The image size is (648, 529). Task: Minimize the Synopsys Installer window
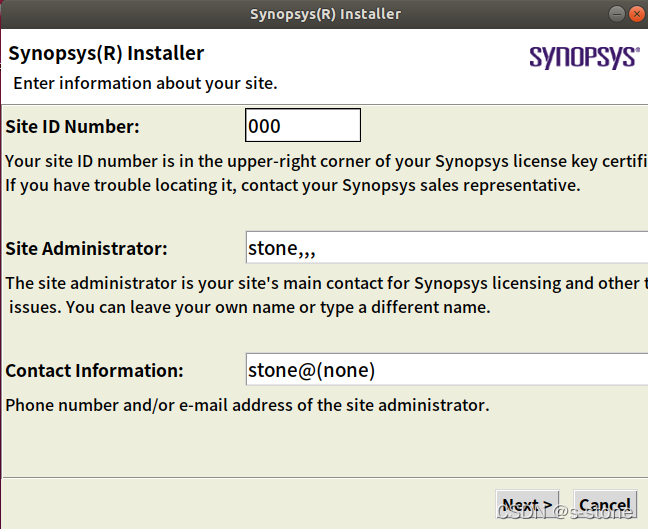point(617,14)
